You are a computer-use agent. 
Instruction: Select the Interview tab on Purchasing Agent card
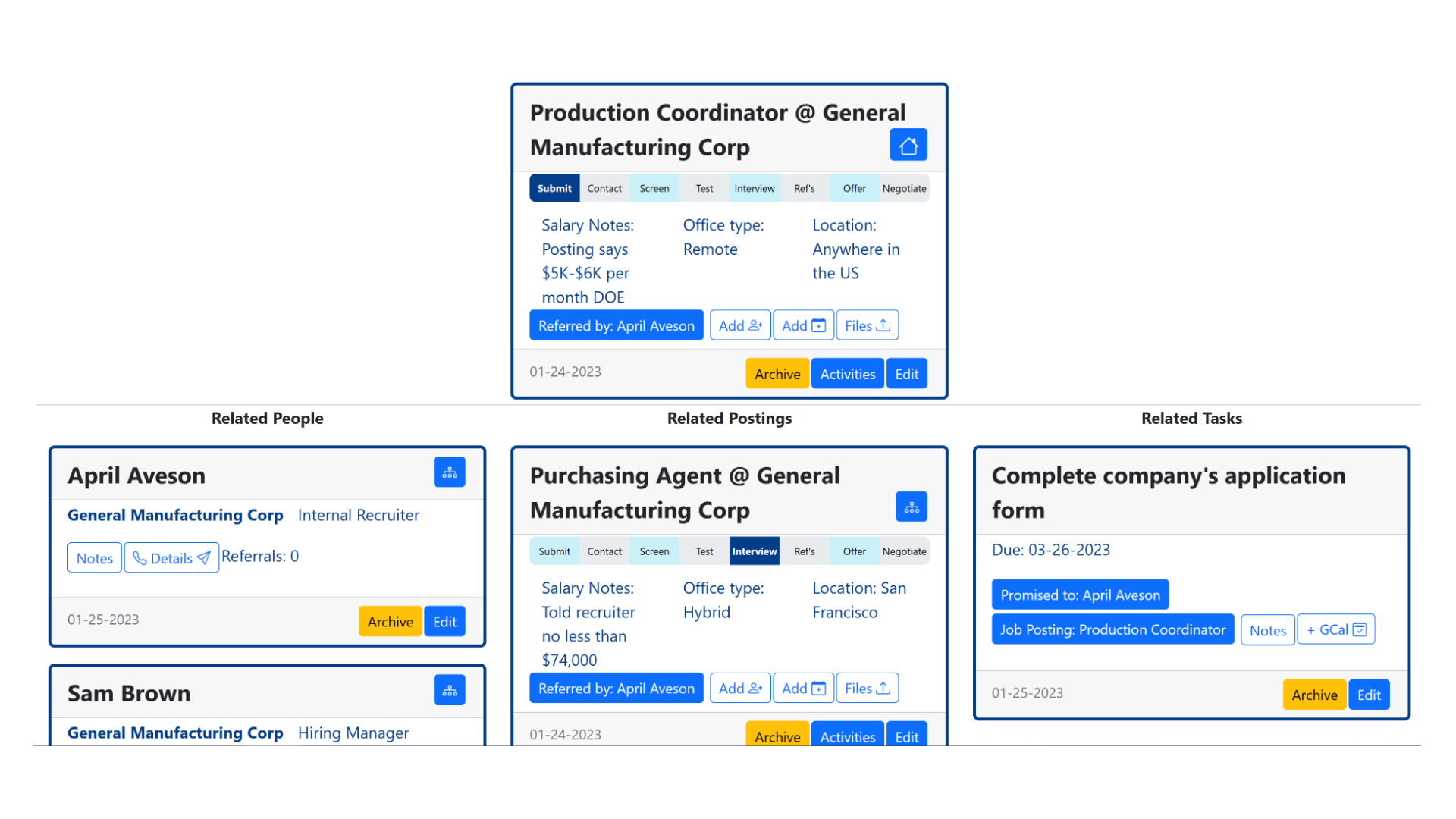click(x=754, y=551)
